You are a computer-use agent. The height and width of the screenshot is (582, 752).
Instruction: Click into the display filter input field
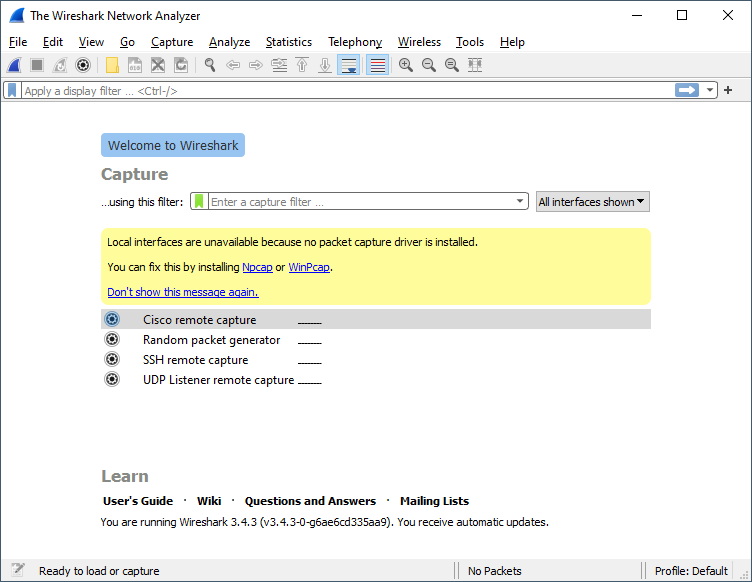coord(348,90)
